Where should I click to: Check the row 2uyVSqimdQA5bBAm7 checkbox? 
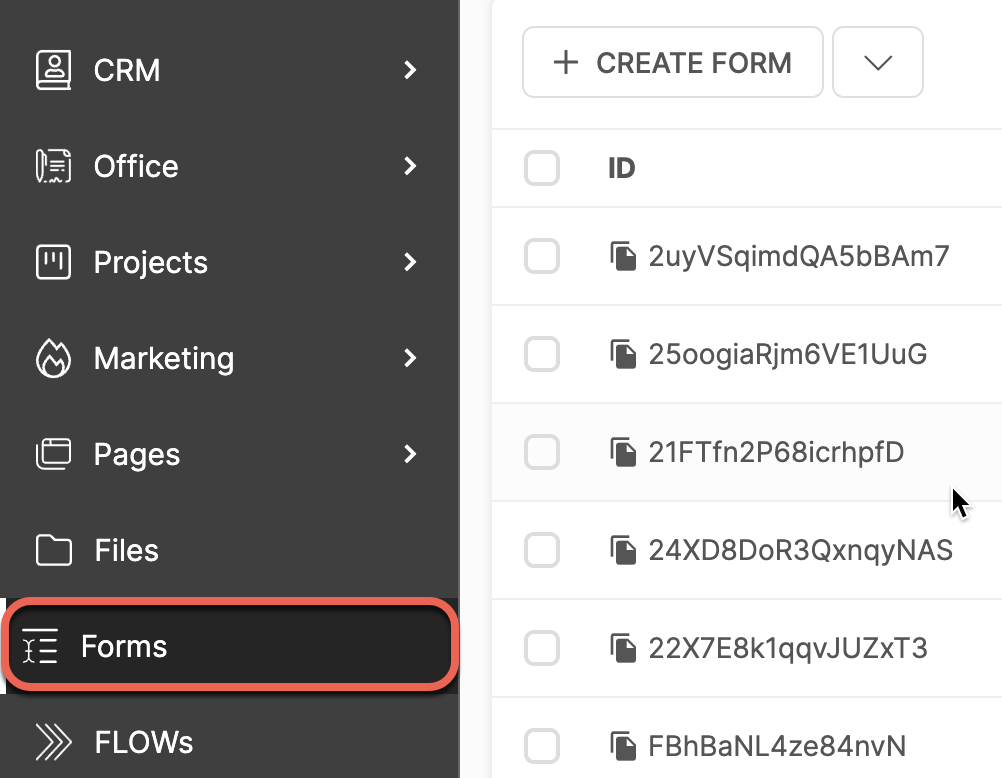click(x=542, y=256)
